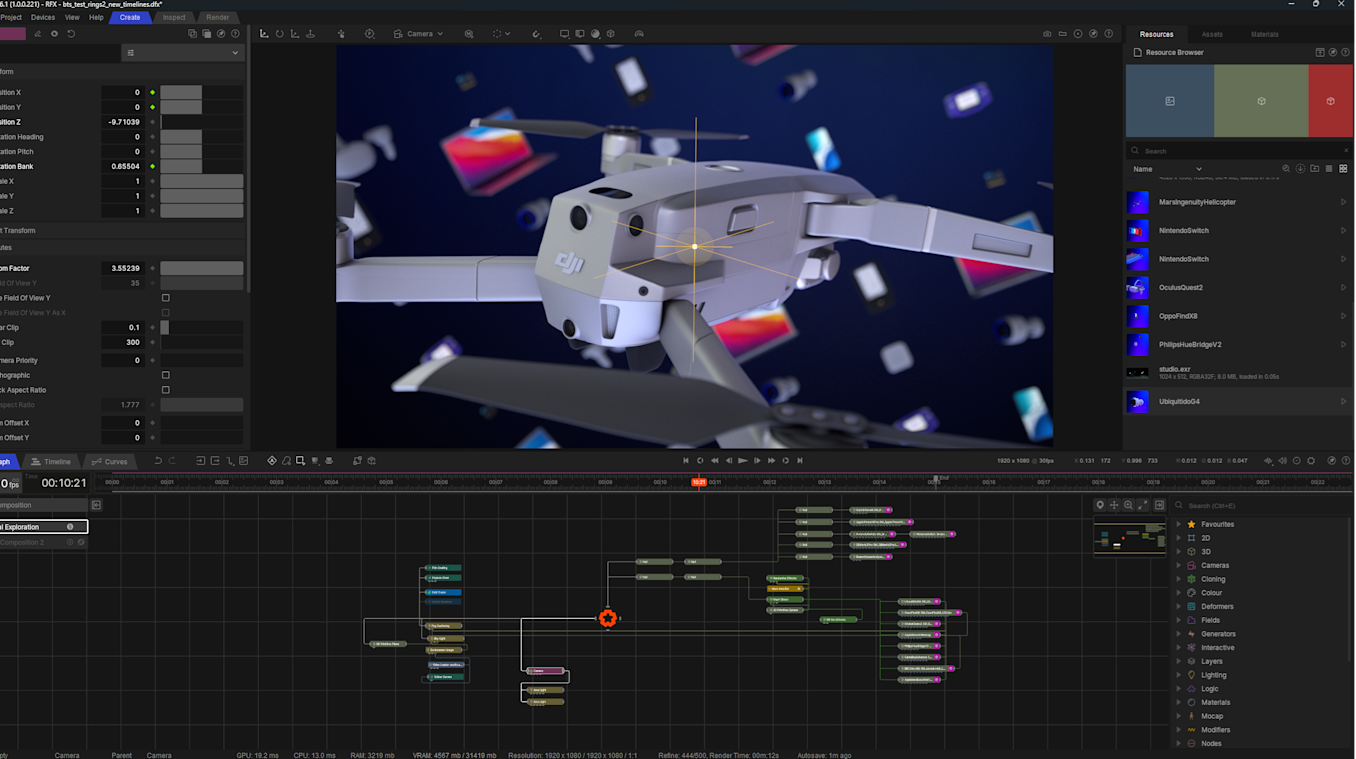Viewport: 1356px width, 759px height.
Task: Click the location pin icon above minimap
Action: pyautogui.click(x=1100, y=506)
